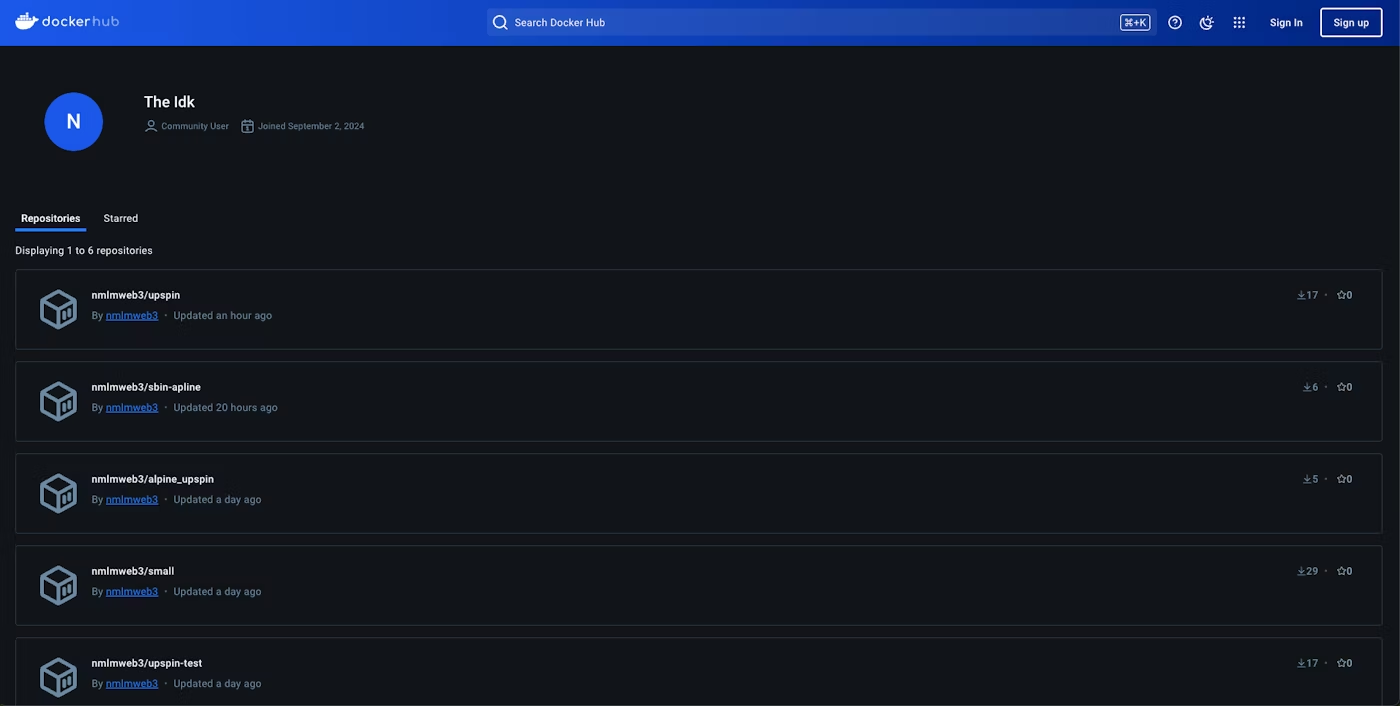Click star icon for sbin-apline
The height and width of the screenshot is (706, 1400).
pos(1342,387)
